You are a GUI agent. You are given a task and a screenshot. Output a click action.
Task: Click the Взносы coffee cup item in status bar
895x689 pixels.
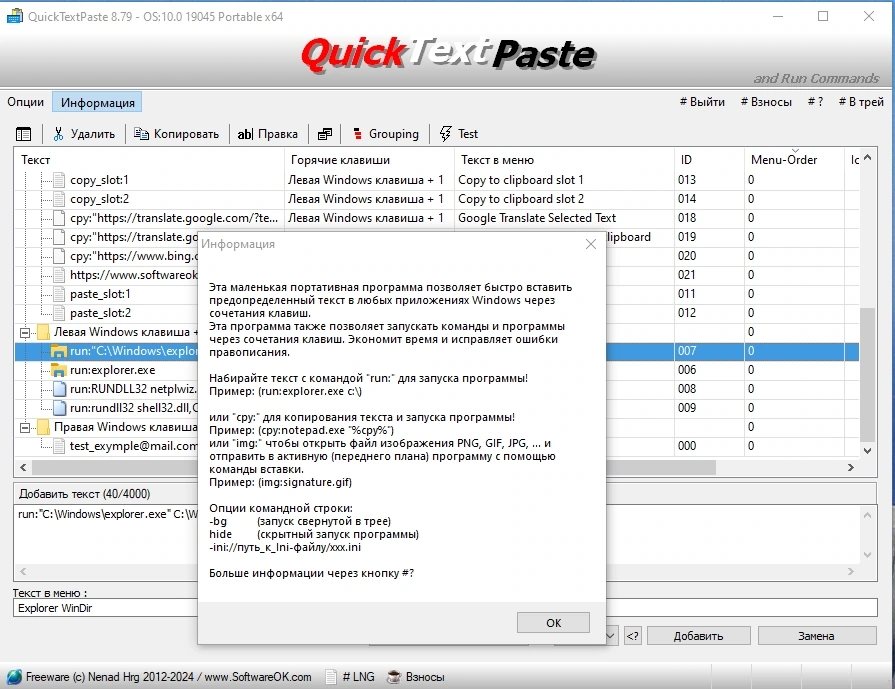(x=416, y=677)
